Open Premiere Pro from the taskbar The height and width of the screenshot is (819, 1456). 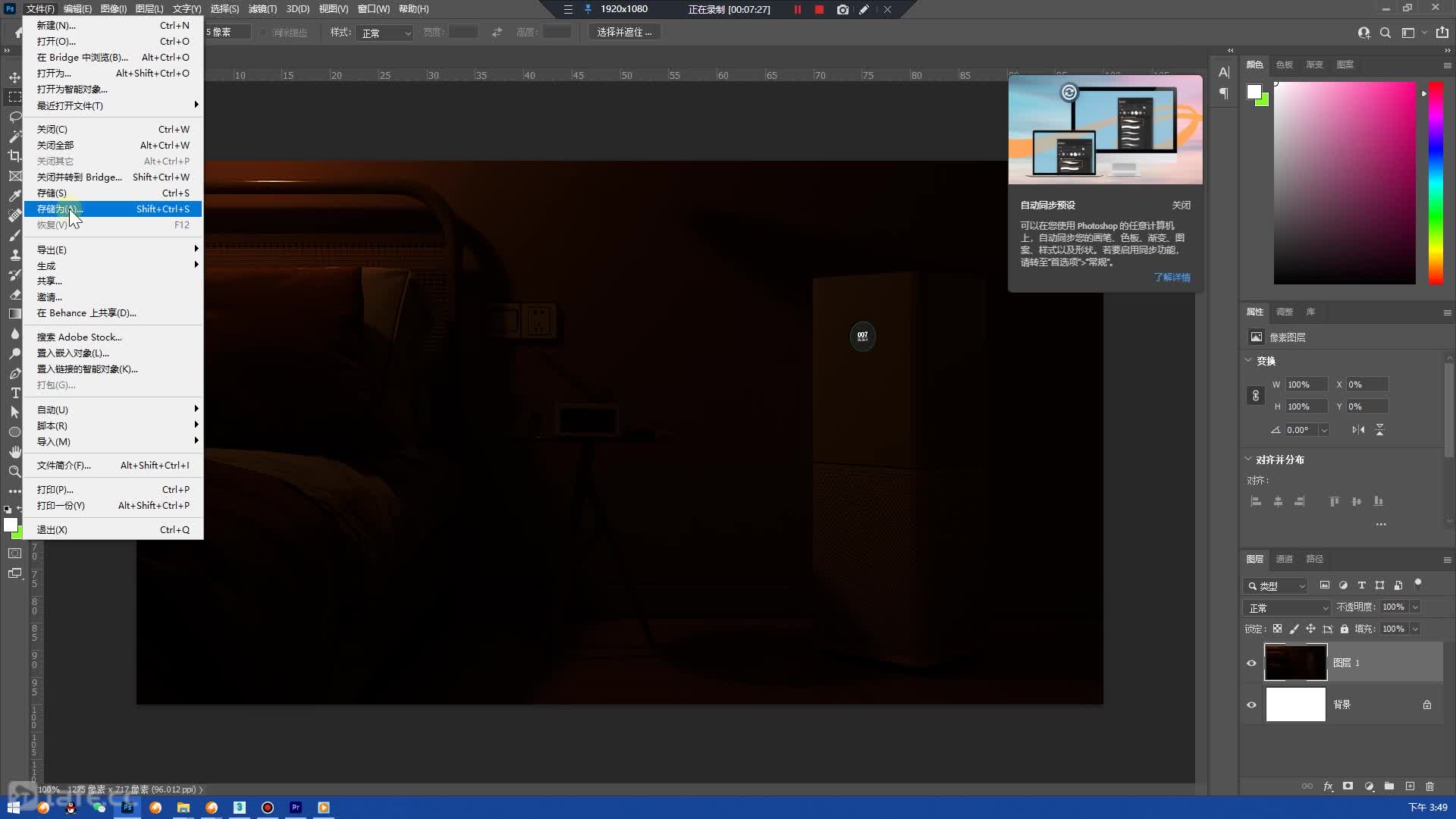point(296,808)
